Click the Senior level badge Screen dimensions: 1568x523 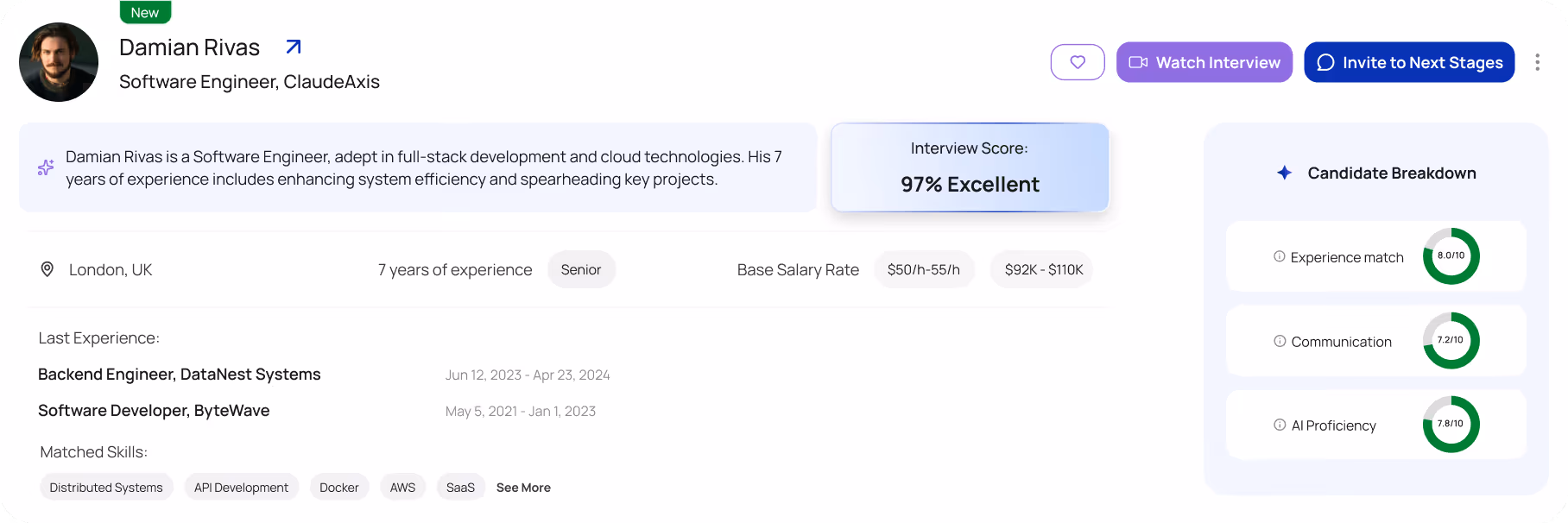[x=581, y=269]
